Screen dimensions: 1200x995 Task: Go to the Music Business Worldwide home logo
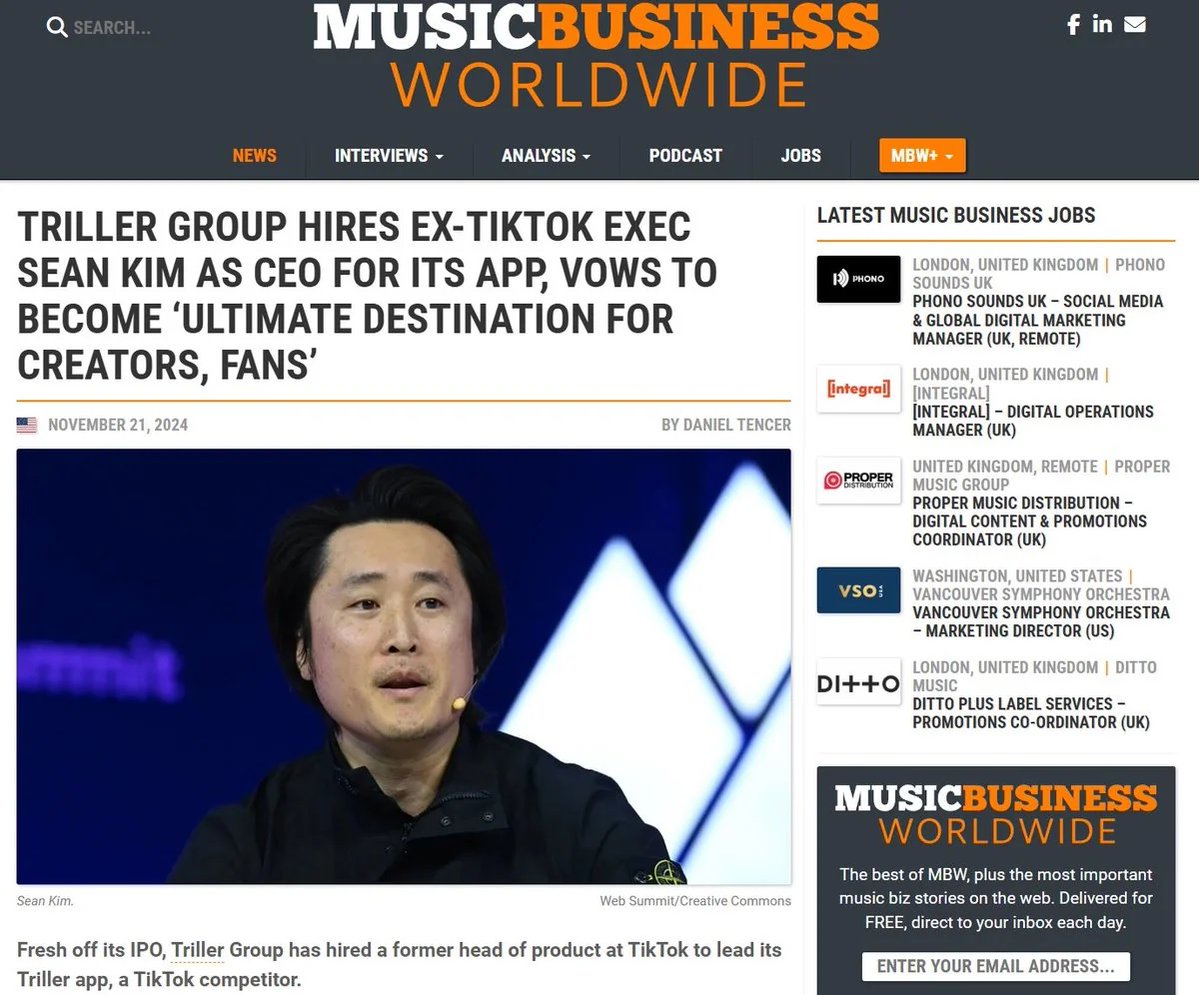[596, 55]
